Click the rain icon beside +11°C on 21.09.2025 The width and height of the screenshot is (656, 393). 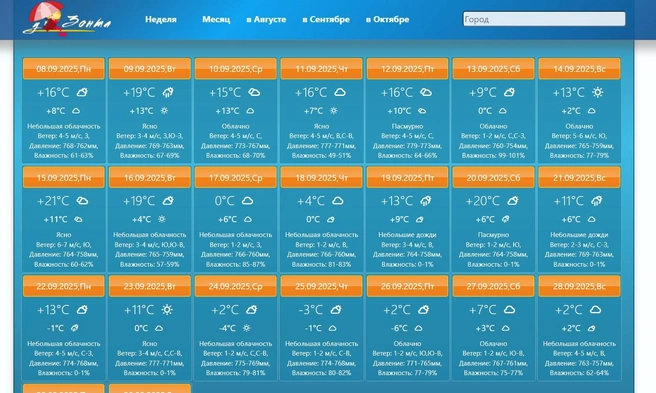tap(596, 201)
